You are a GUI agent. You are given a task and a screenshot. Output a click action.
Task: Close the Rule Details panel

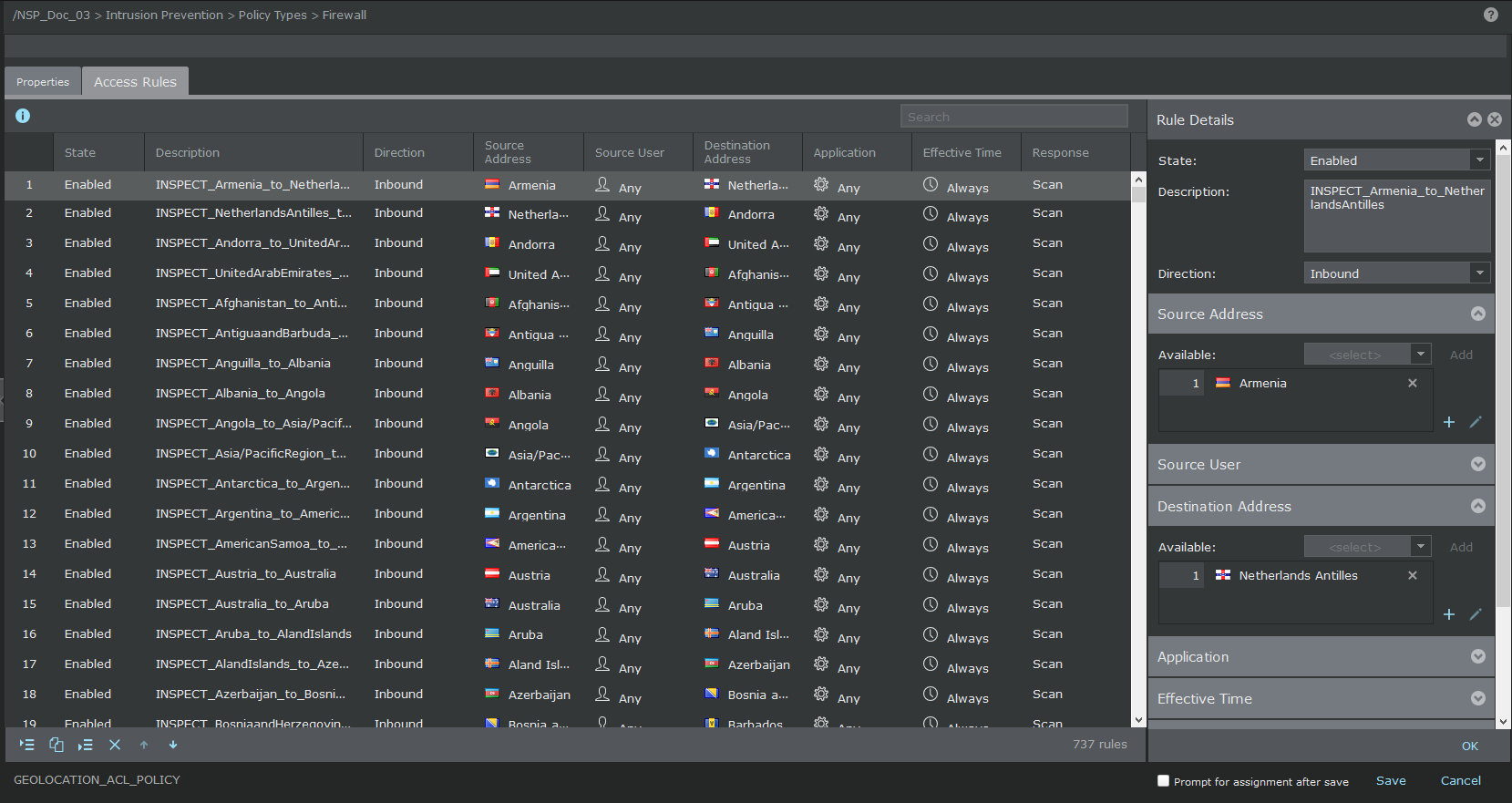[1495, 119]
